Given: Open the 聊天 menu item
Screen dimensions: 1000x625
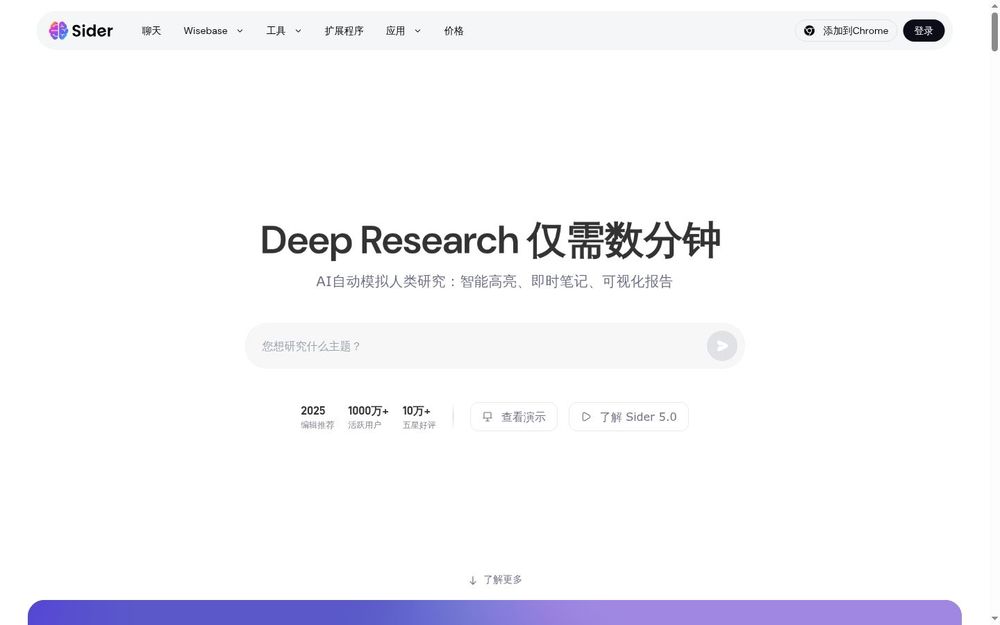Looking at the screenshot, I should click(x=151, y=31).
